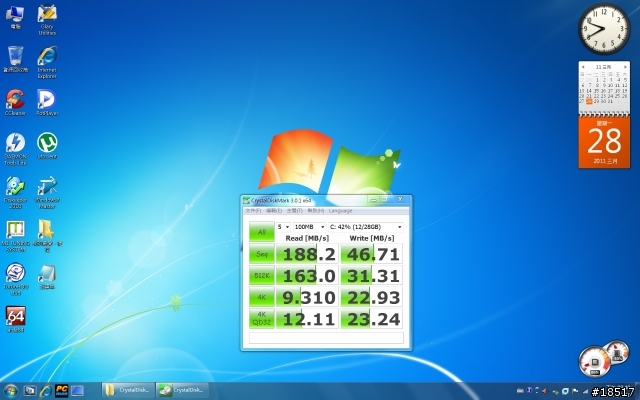Open the MSI Tuning System shortcut
Screen dimensions: 640x400
coord(16,236)
